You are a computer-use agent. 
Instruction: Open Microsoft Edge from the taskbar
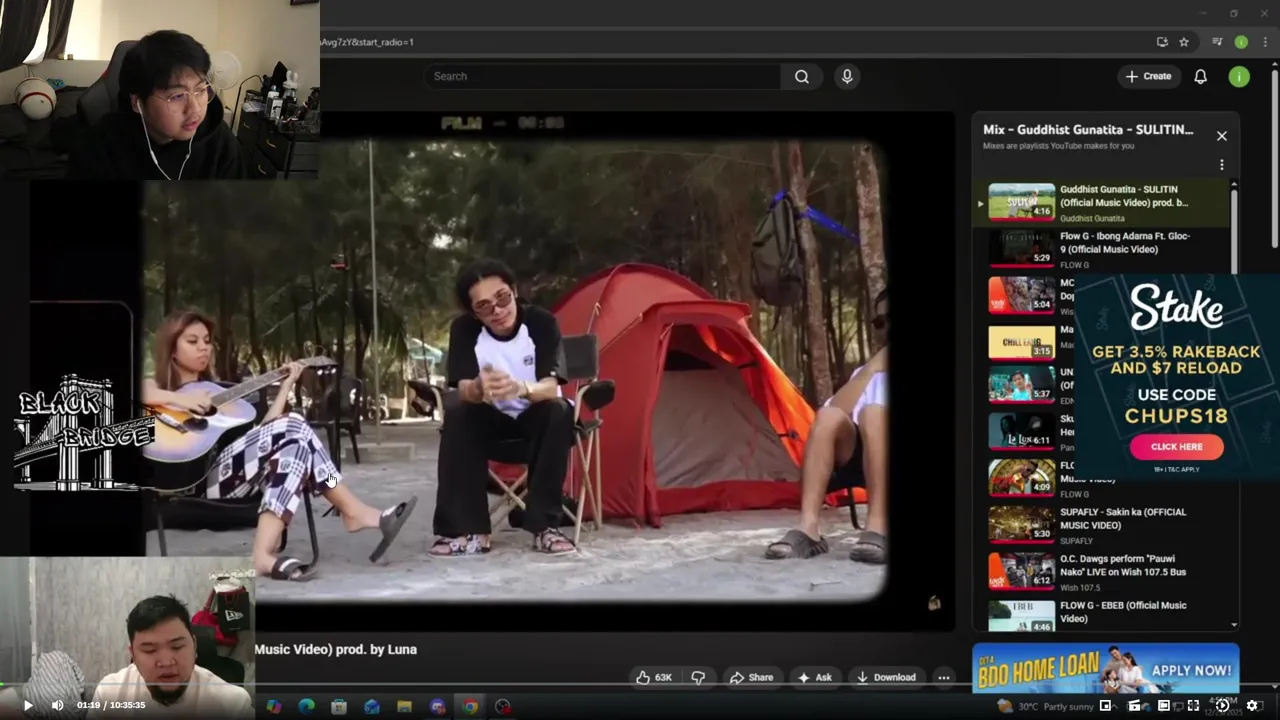pyautogui.click(x=307, y=706)
